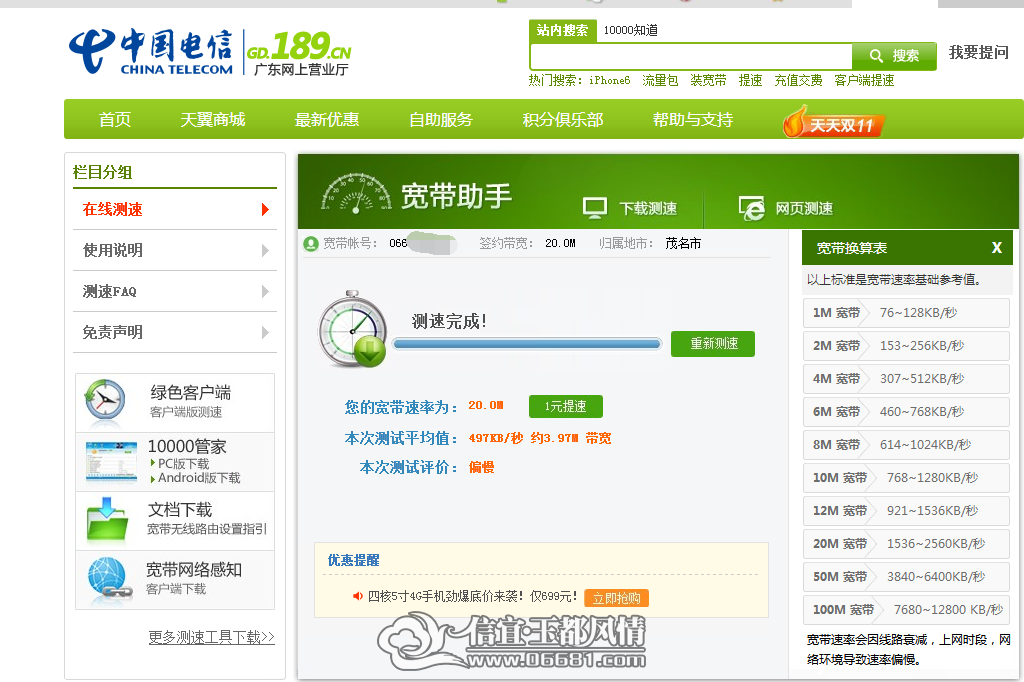Click the red speaker icon in 优惠提醒

pos(357,596)
